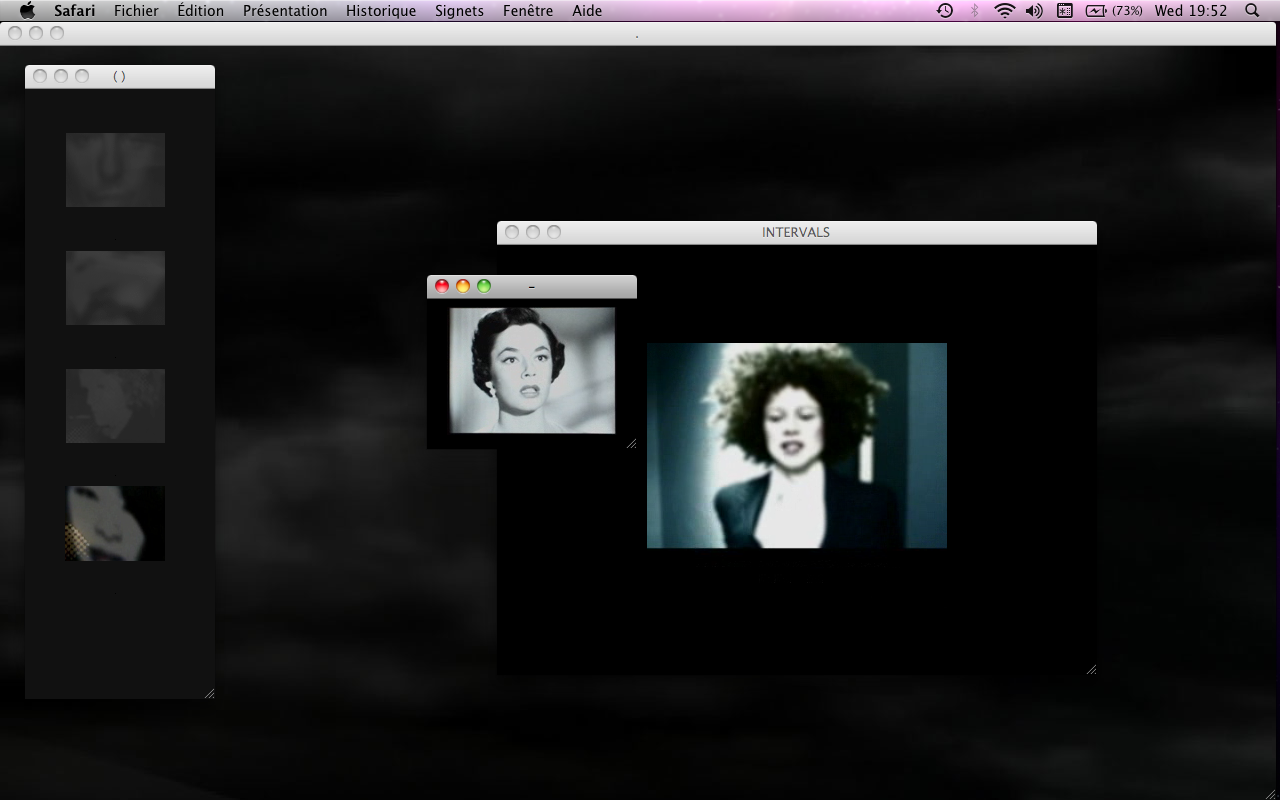Image resolution: width=1280 pixels, height=800 pixels.
Task: Open the Apple menu
Action: [27, 11]
